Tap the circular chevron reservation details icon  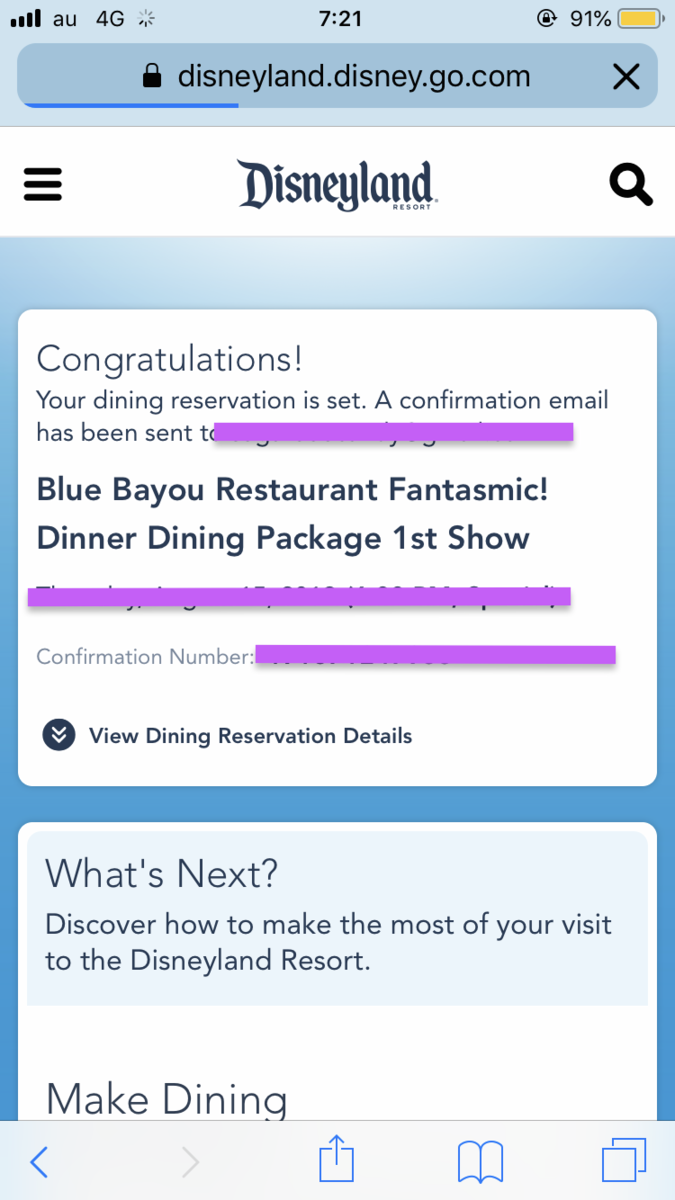[x=58, y=735]
